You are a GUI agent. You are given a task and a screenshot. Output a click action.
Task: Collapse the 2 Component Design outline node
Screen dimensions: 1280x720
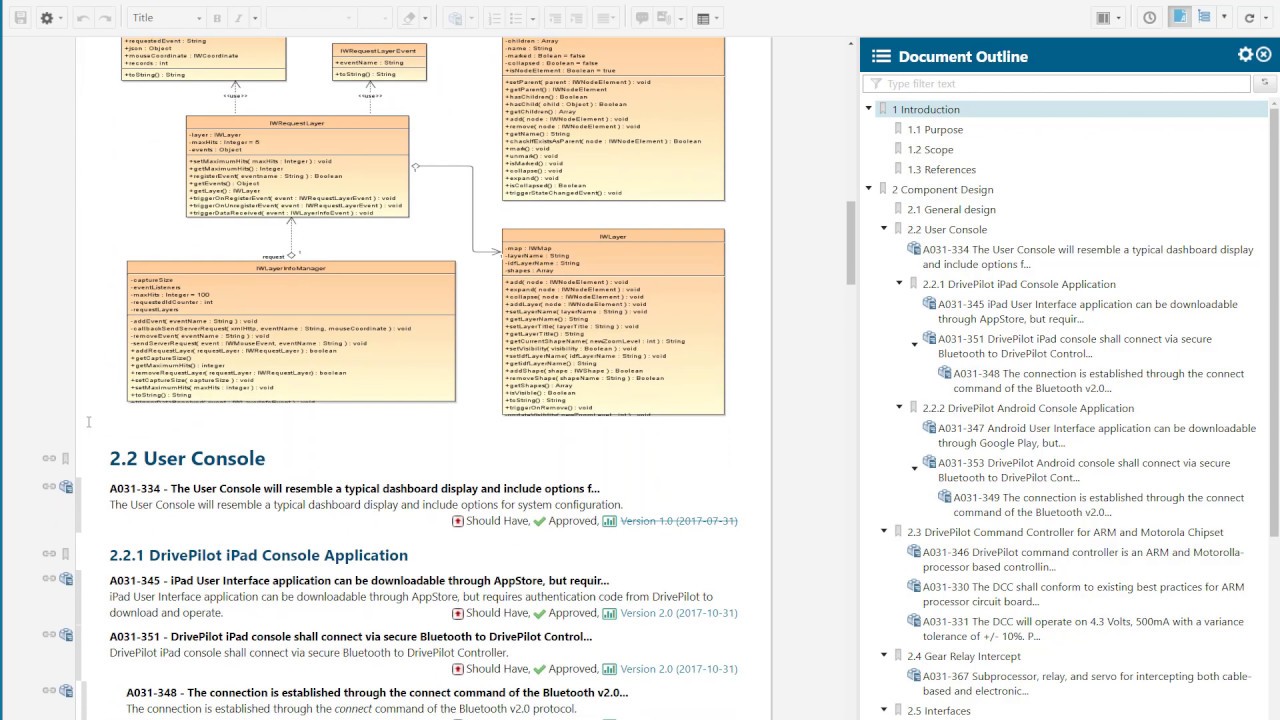(x=869, y=189)
